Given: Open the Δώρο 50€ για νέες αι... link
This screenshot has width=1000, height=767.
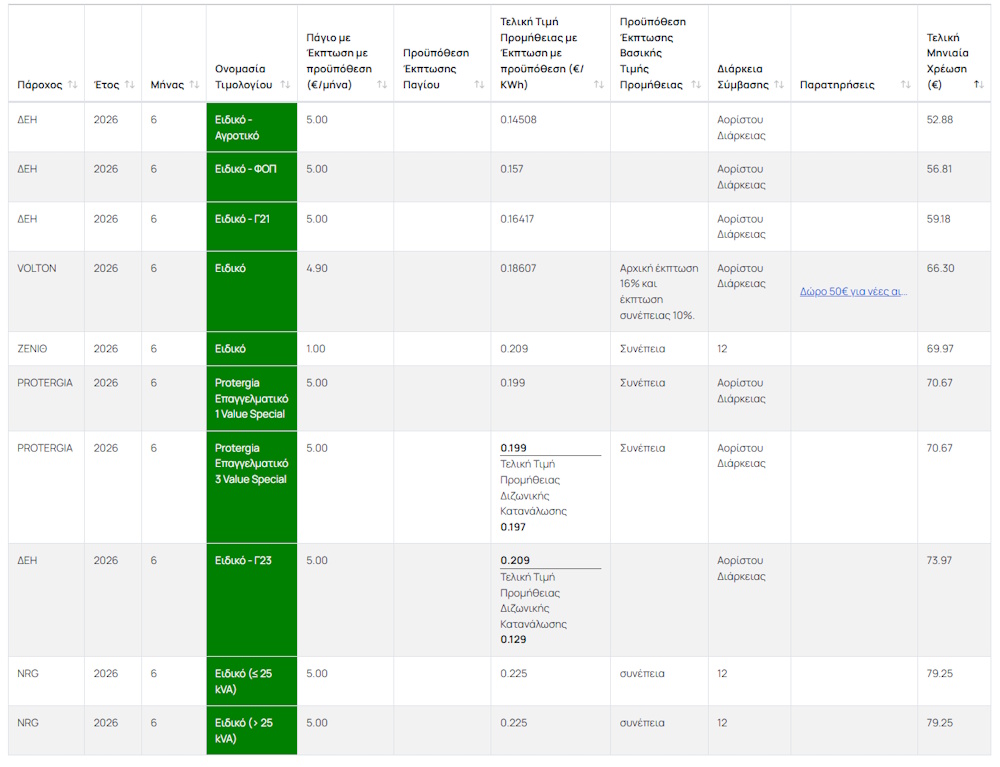Looking at the screenshot, I should click(x=853, y=291).
